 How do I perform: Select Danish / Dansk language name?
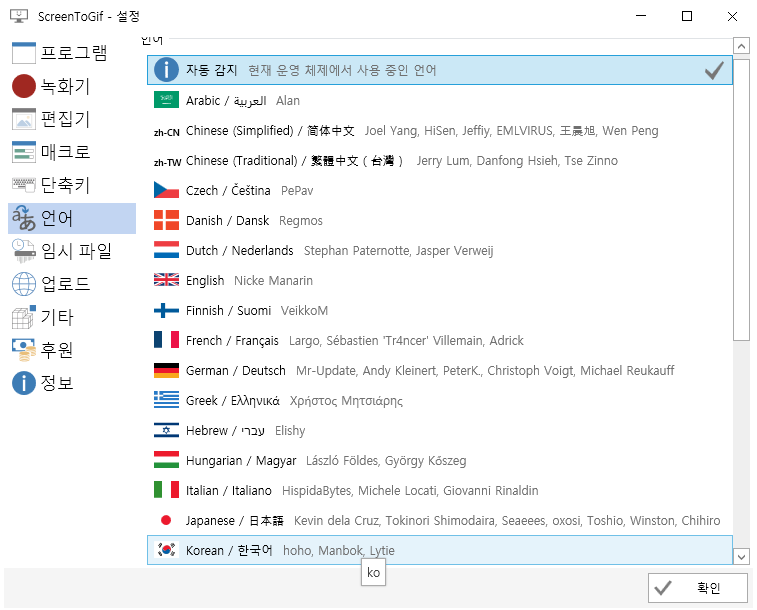pyautogui.click(x=227, y=221)
